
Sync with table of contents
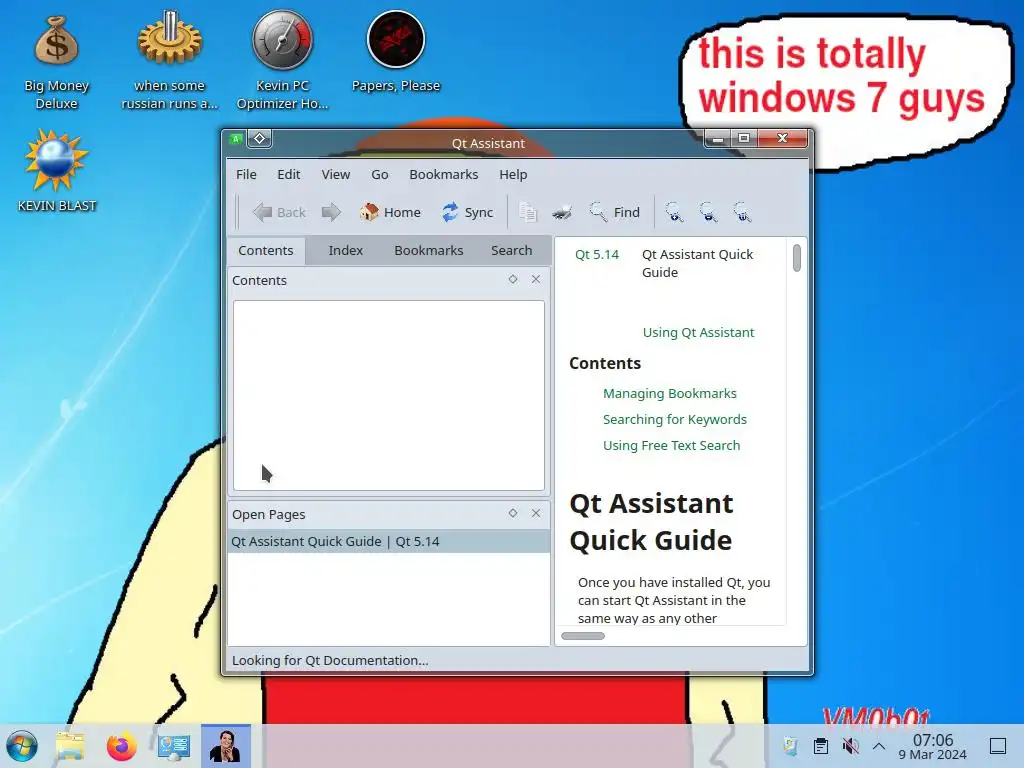point(468,212)
